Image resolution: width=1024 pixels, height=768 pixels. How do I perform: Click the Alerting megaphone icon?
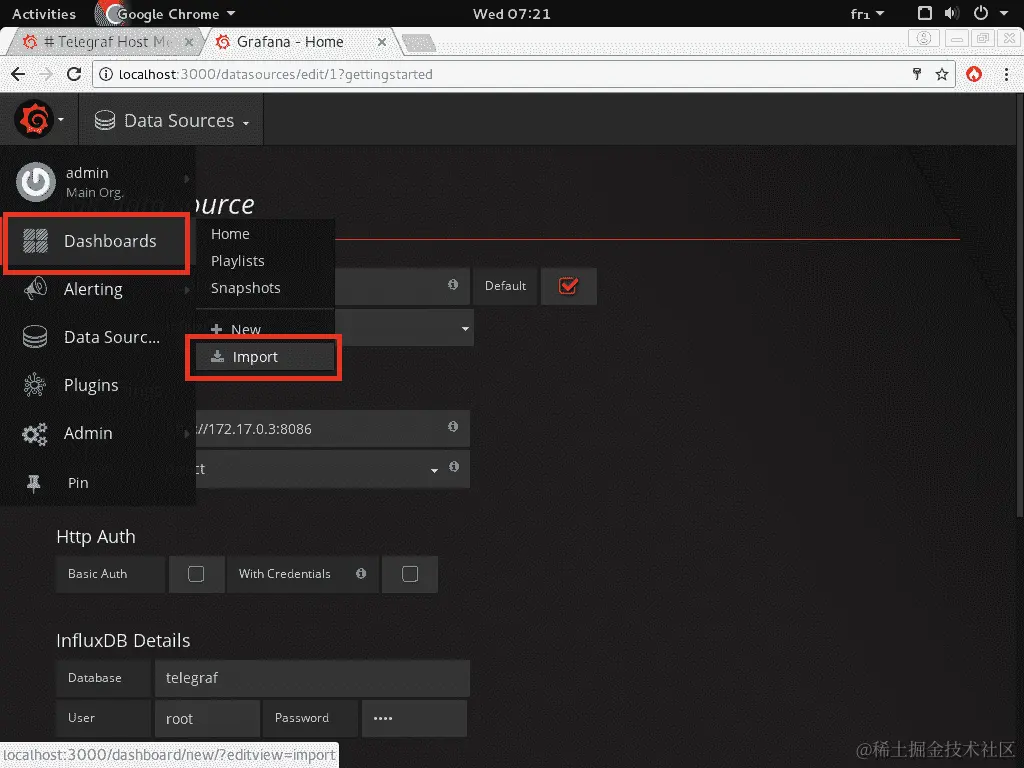pyautogui.click(x=35, y=288)
